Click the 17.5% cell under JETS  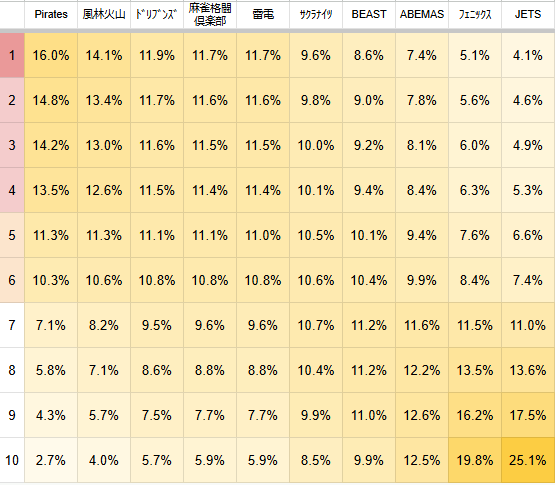[528, 415]
